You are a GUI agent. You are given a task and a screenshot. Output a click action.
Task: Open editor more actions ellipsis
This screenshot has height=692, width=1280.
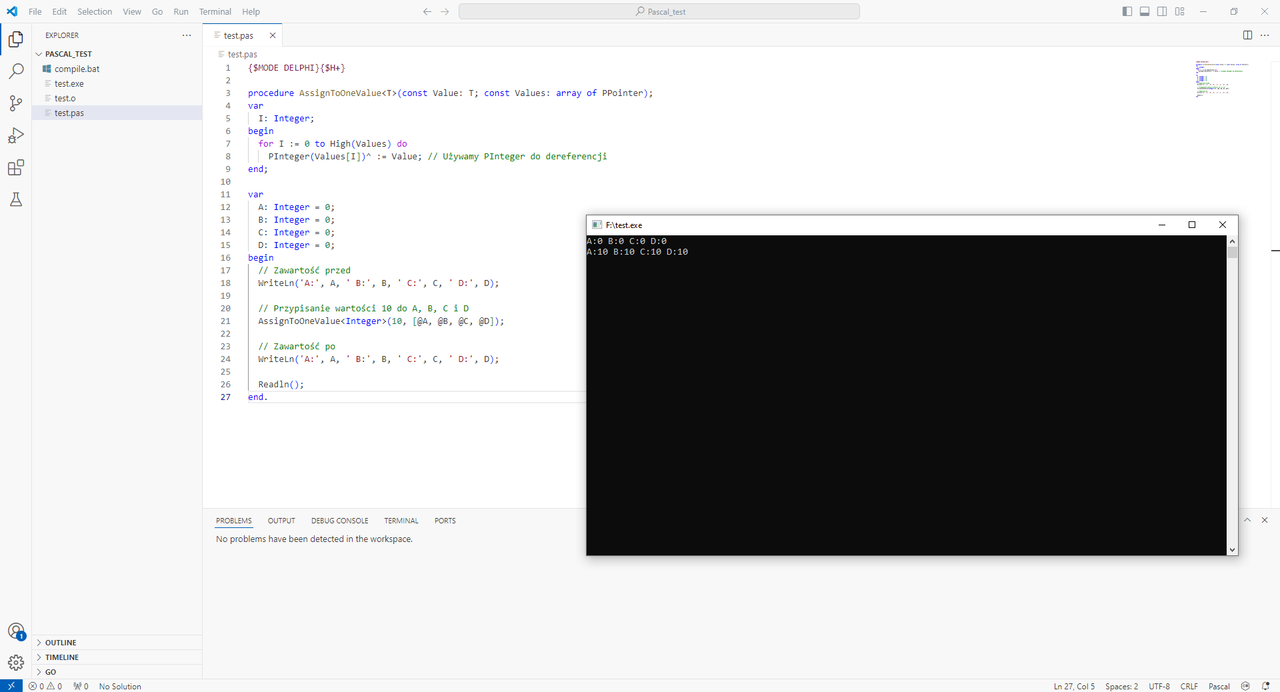(x=1265, y=35)
